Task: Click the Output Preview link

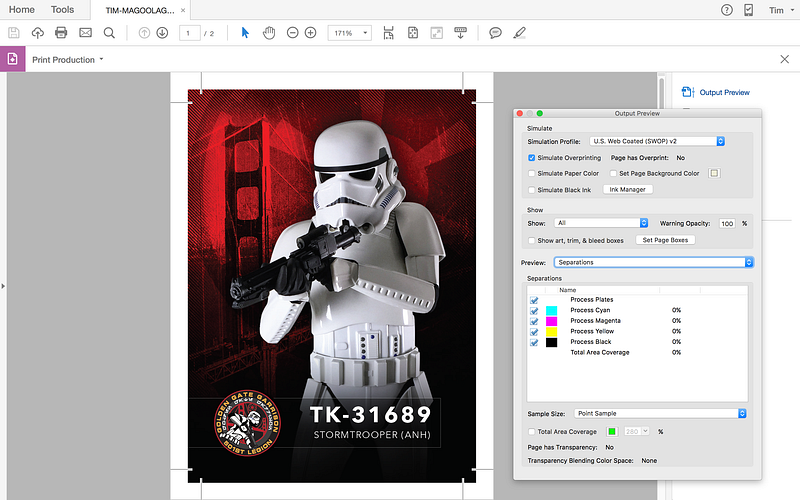Action: [724, 92]
